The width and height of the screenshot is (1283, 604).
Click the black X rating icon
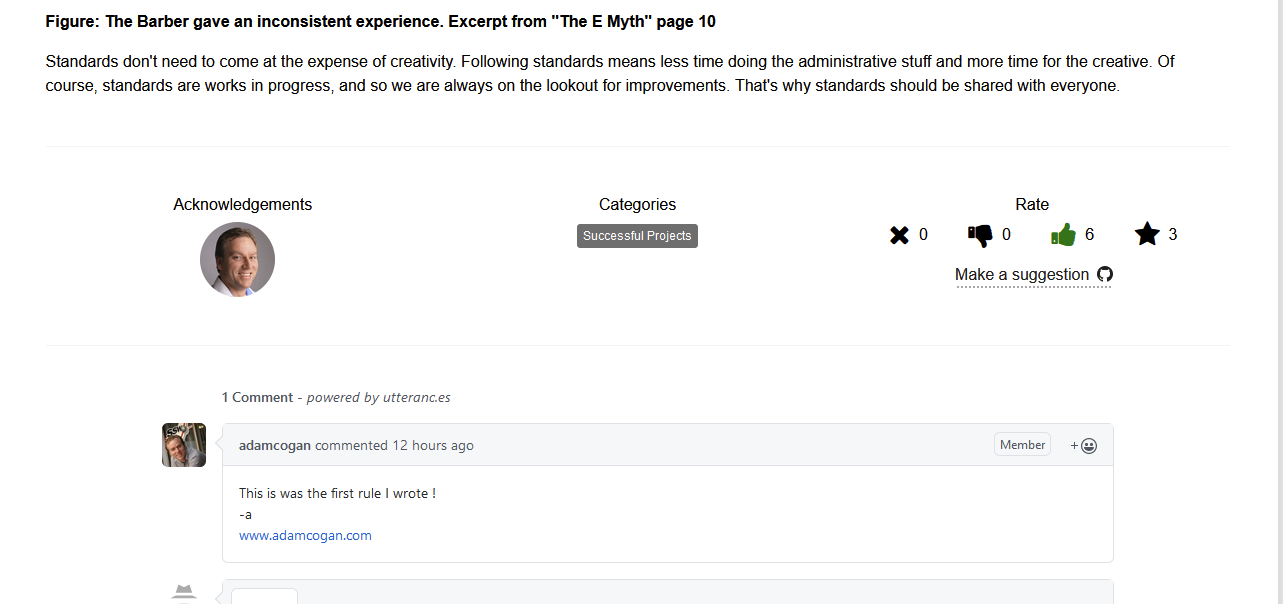point(899,235)
